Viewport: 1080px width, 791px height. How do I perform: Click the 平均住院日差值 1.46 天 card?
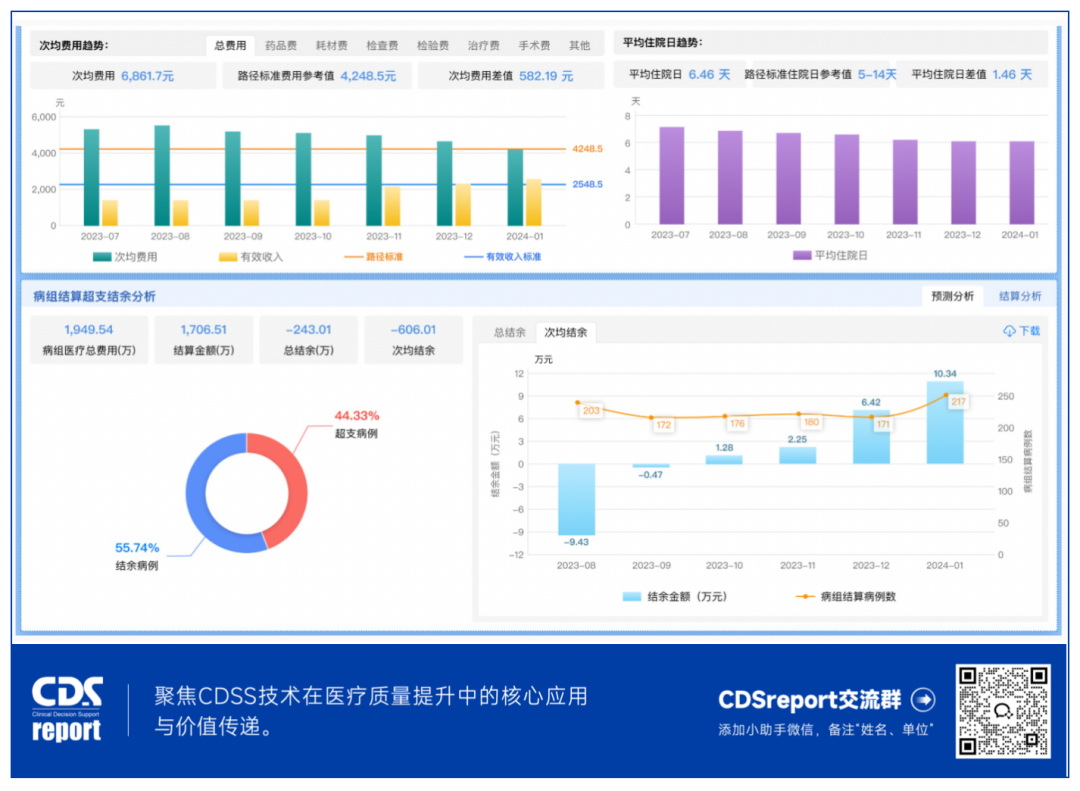coord(972,74)
